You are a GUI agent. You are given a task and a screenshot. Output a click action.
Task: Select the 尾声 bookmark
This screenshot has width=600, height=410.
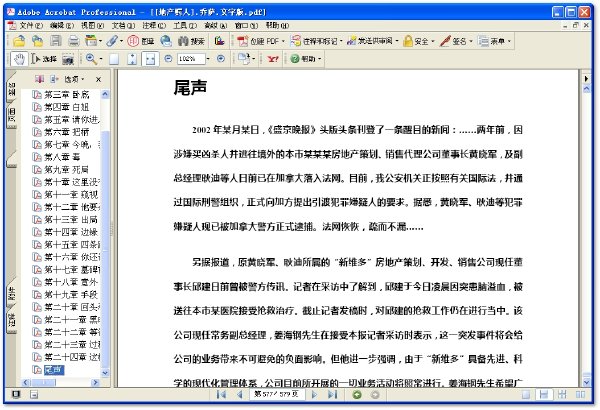point(54,370)
